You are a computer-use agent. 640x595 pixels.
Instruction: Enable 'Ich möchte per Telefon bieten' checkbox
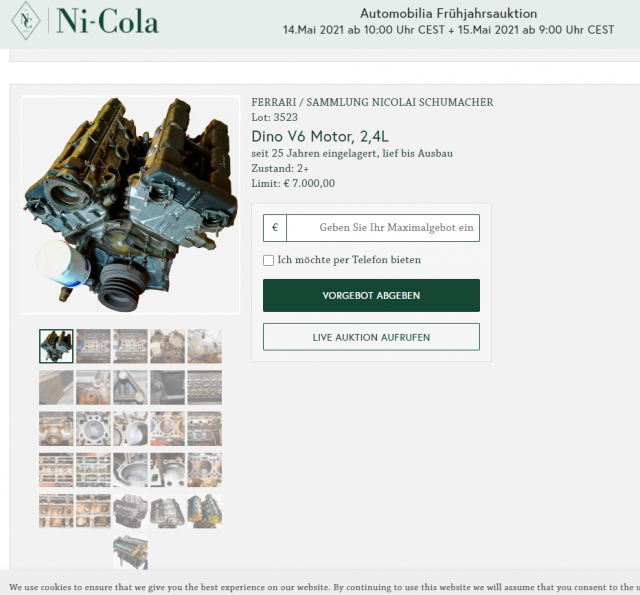268,260
